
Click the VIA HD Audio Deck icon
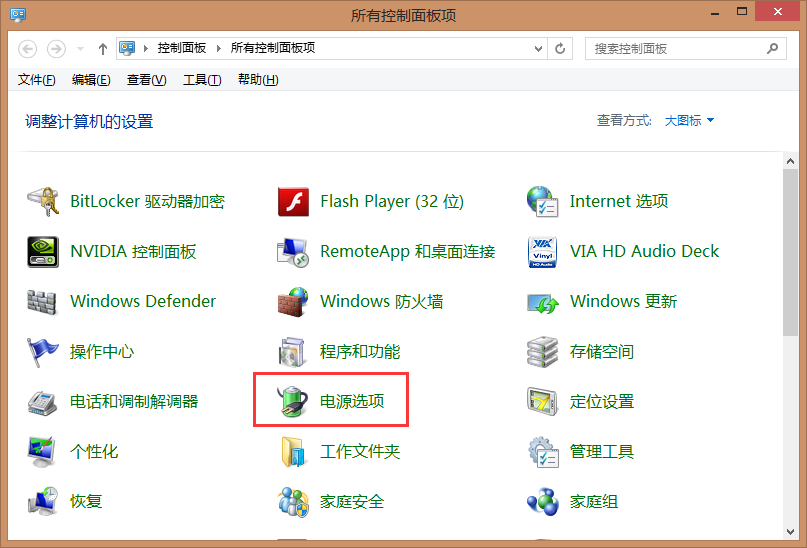(x=542, y=251)
